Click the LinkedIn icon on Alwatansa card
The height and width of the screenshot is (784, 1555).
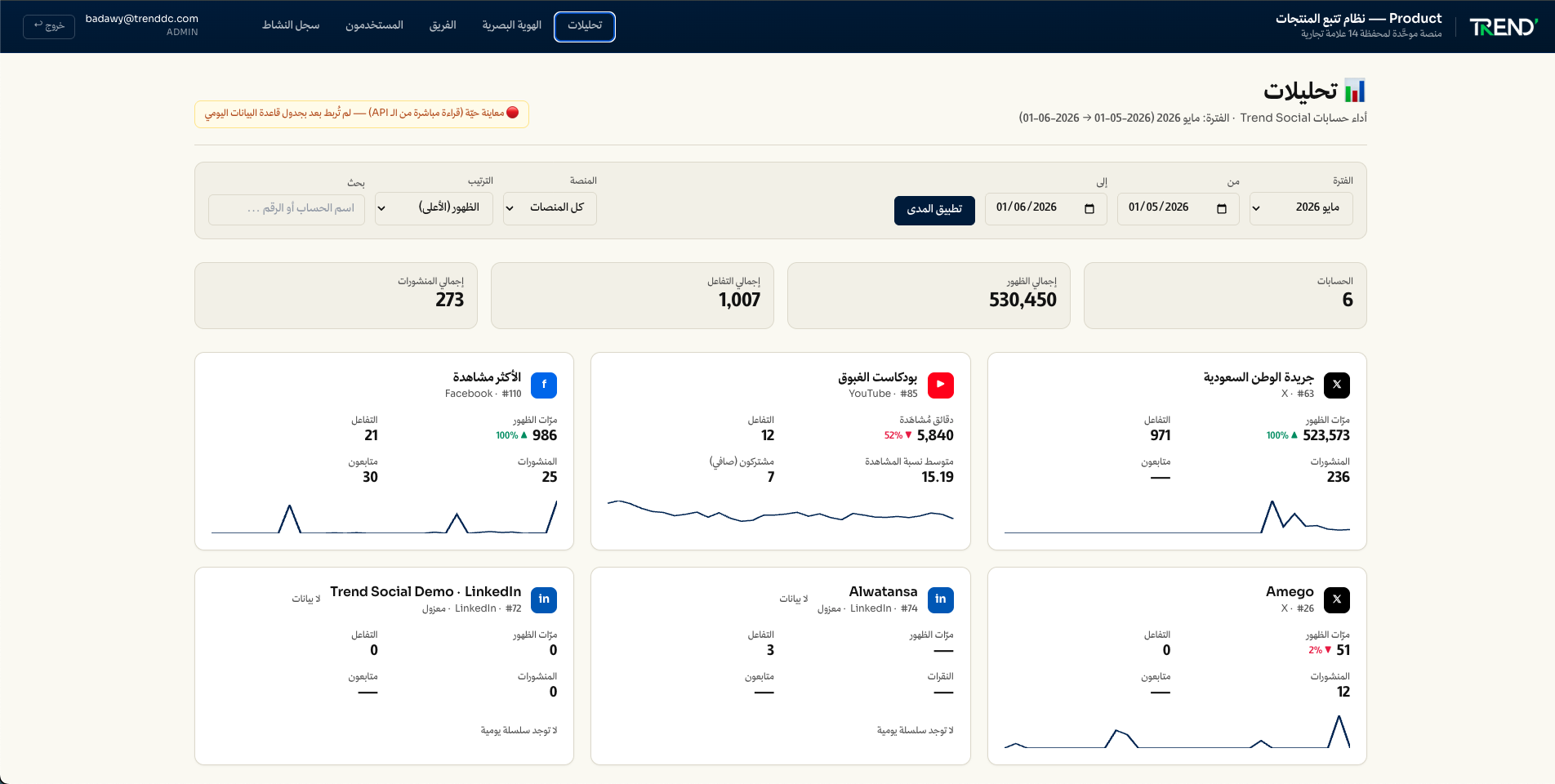point(941,599)
